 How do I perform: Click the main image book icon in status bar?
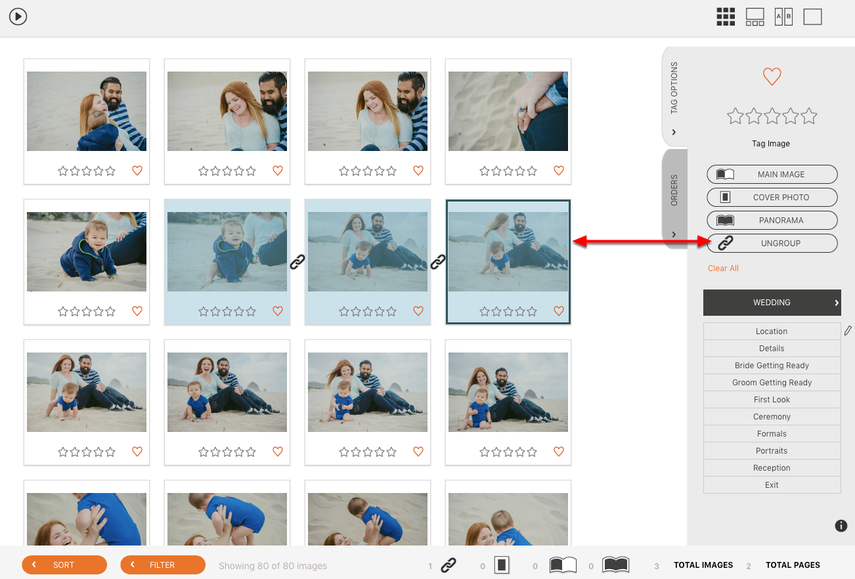563,565
